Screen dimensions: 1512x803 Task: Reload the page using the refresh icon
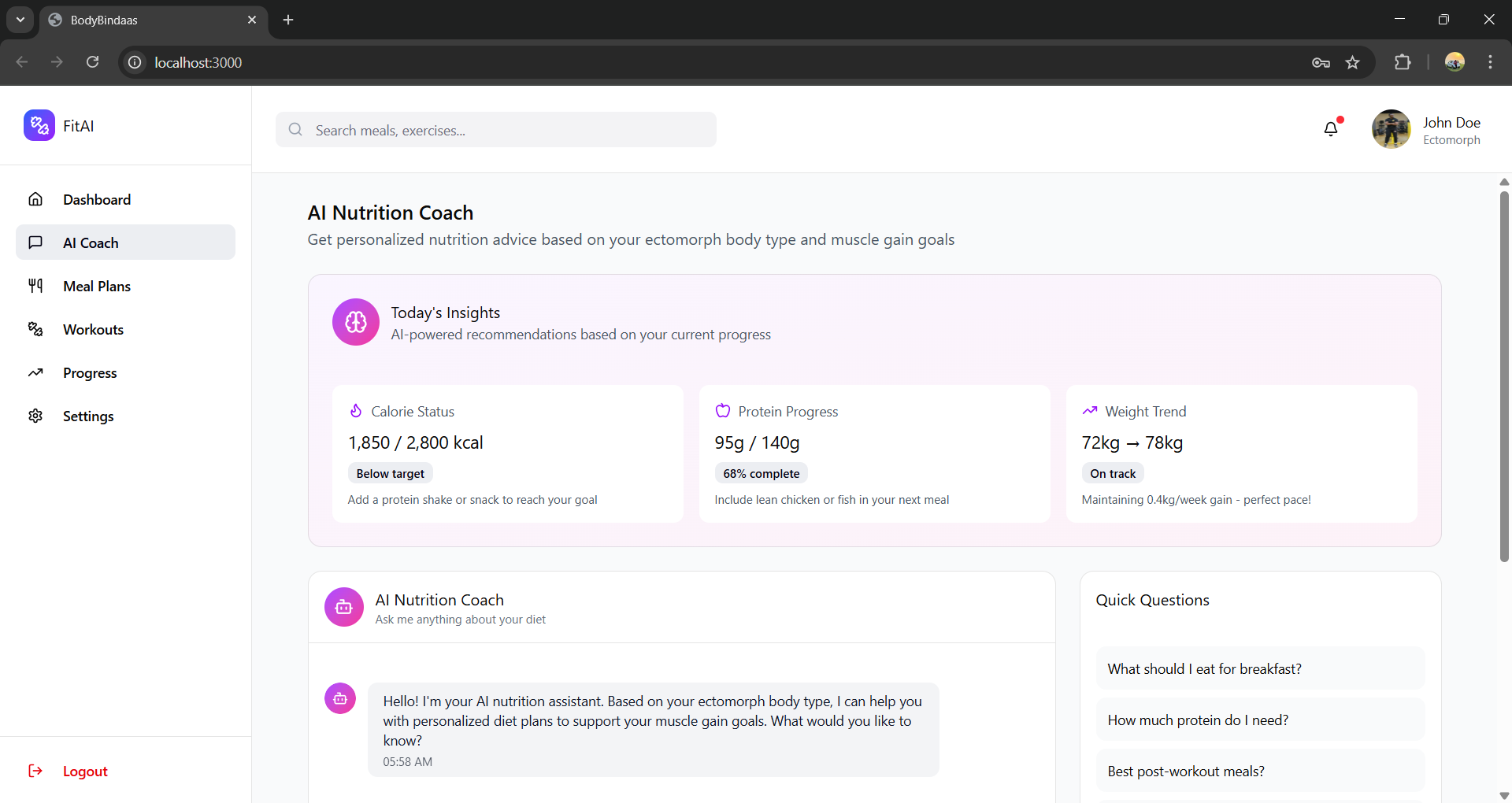(93, 62)
